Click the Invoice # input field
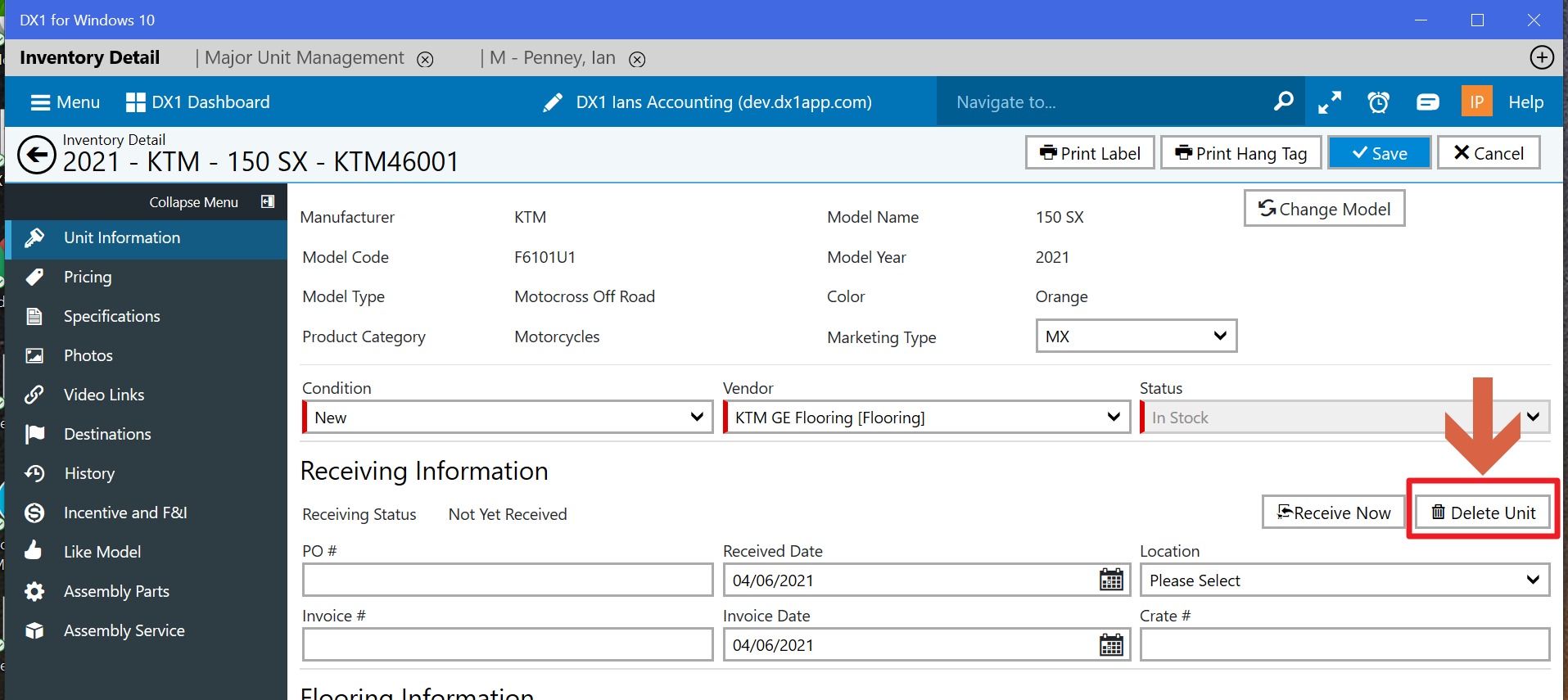Screen dimensions: 1568x700 coord(508,644)
